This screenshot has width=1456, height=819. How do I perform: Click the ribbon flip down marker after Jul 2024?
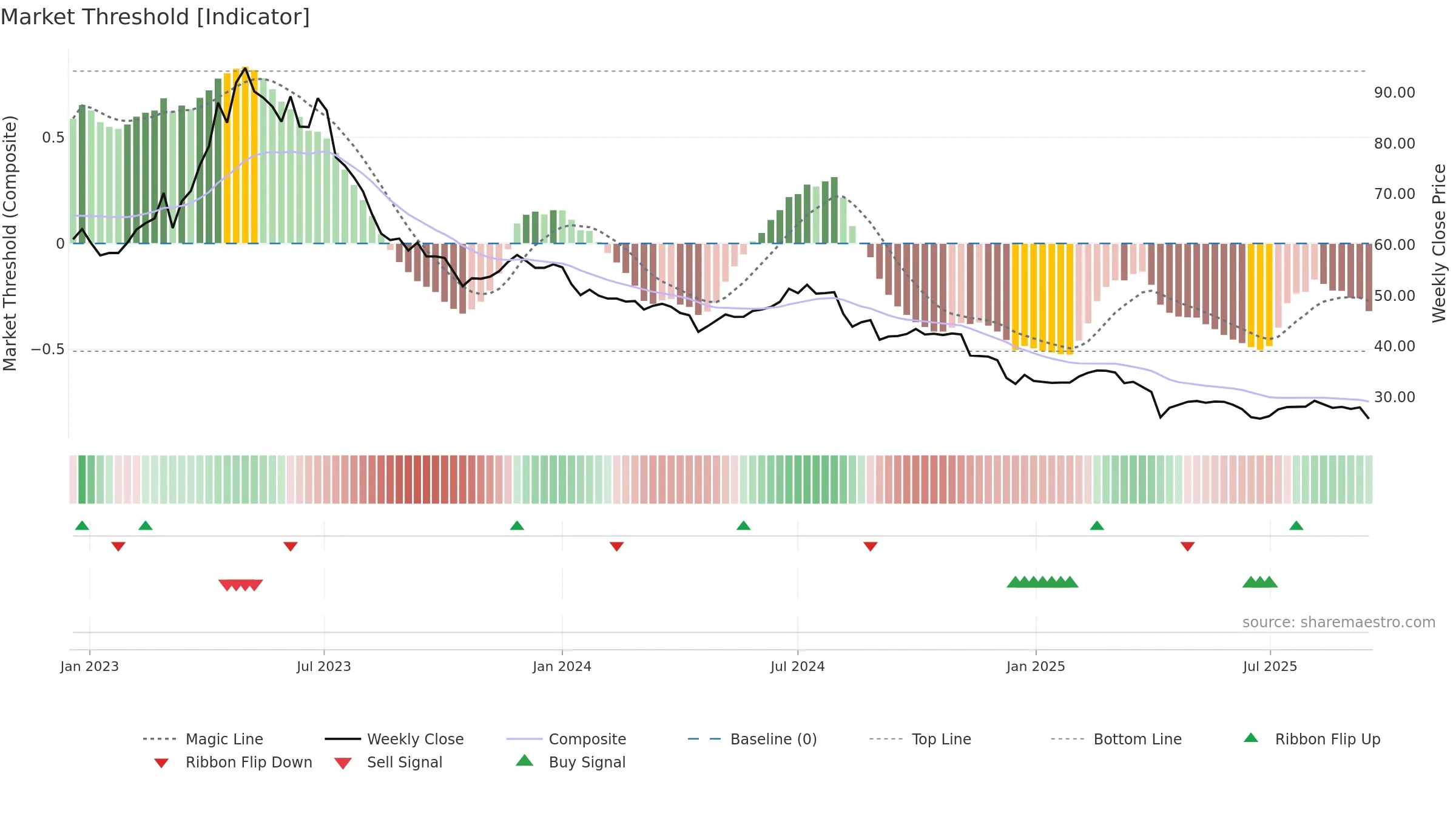pyautogui.click(x=871, y=547)
